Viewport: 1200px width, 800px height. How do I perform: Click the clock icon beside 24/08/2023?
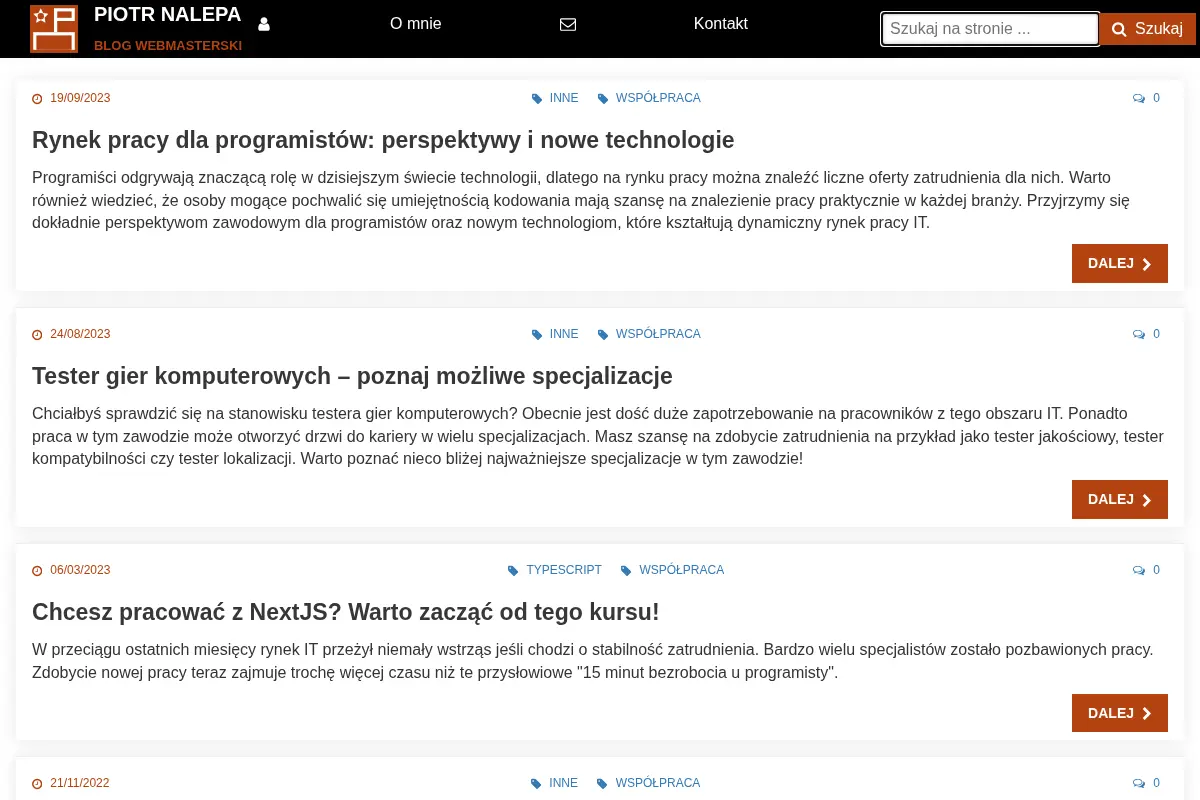point(38,334)
